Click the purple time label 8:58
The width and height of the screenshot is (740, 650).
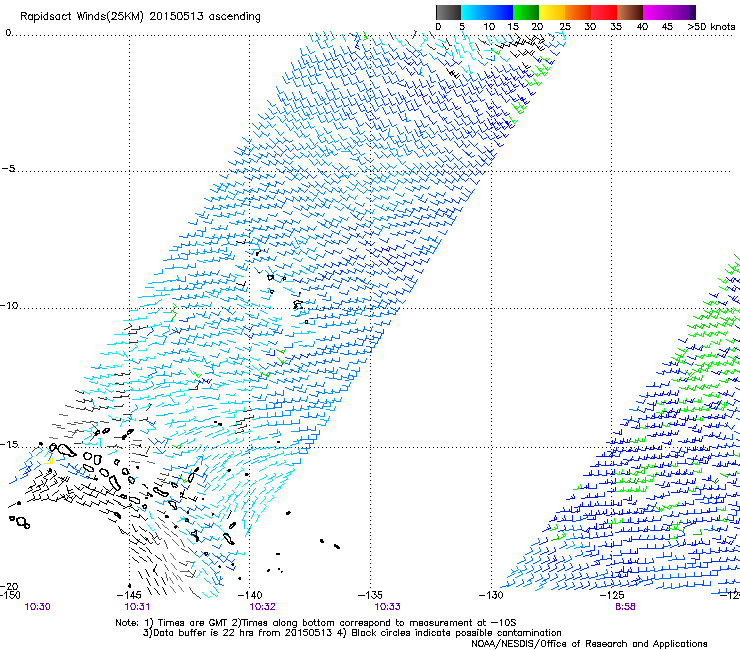tap(625, 607)
